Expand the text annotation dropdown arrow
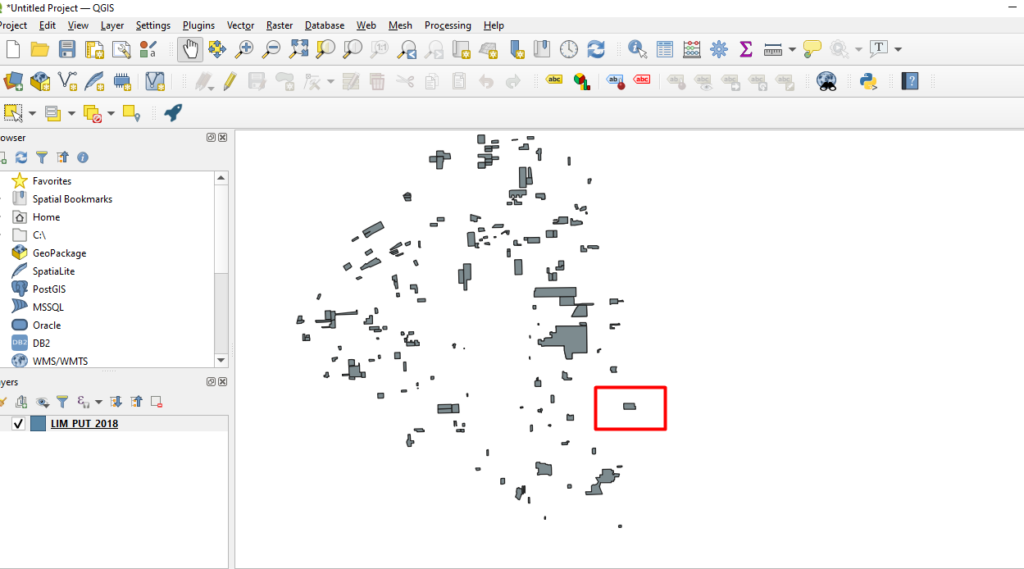Image resolution: width=1024 pixels, height=569 pixels. click(898, 49)
